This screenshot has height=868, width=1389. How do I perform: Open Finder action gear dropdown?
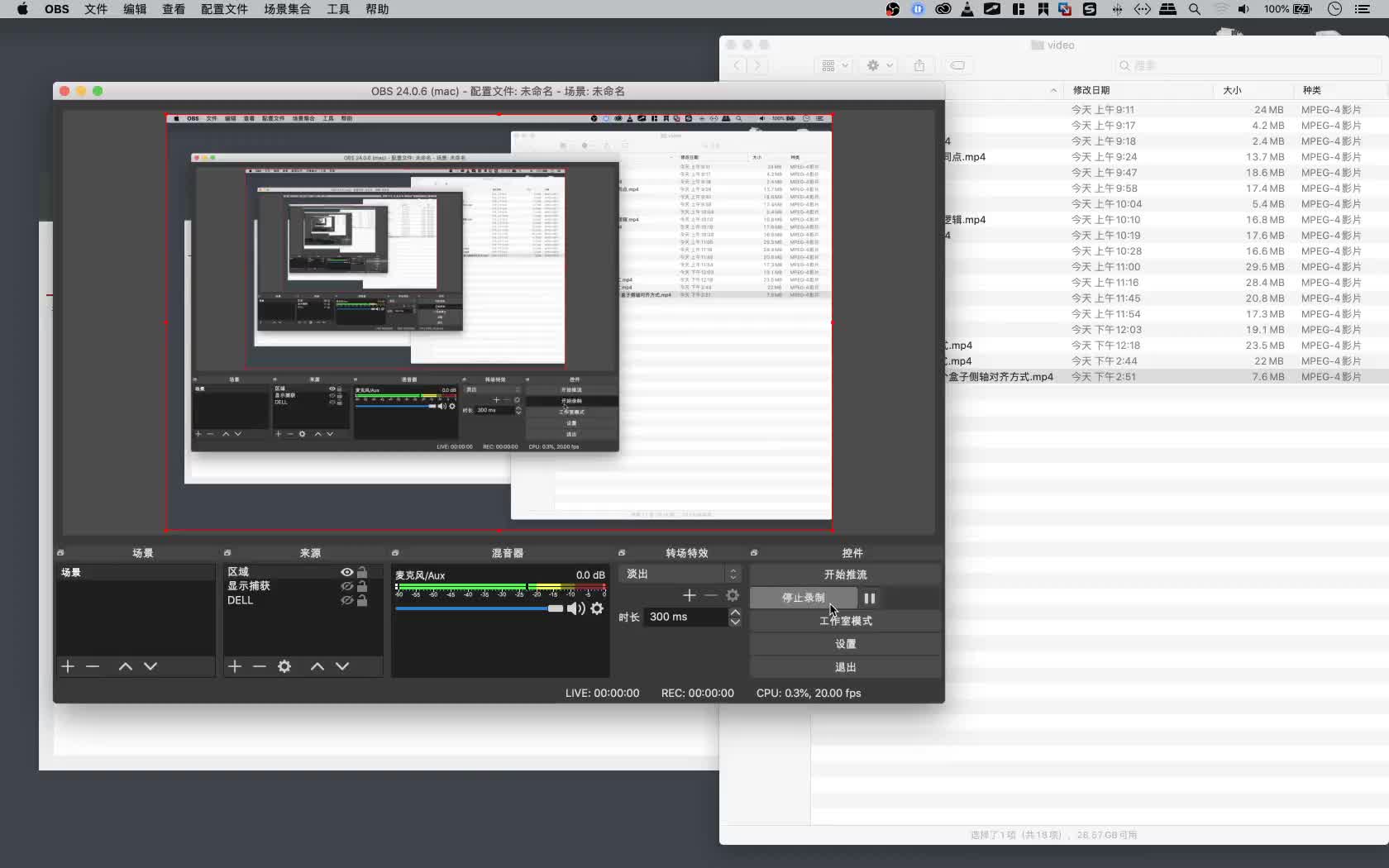[x=879, y=65]
